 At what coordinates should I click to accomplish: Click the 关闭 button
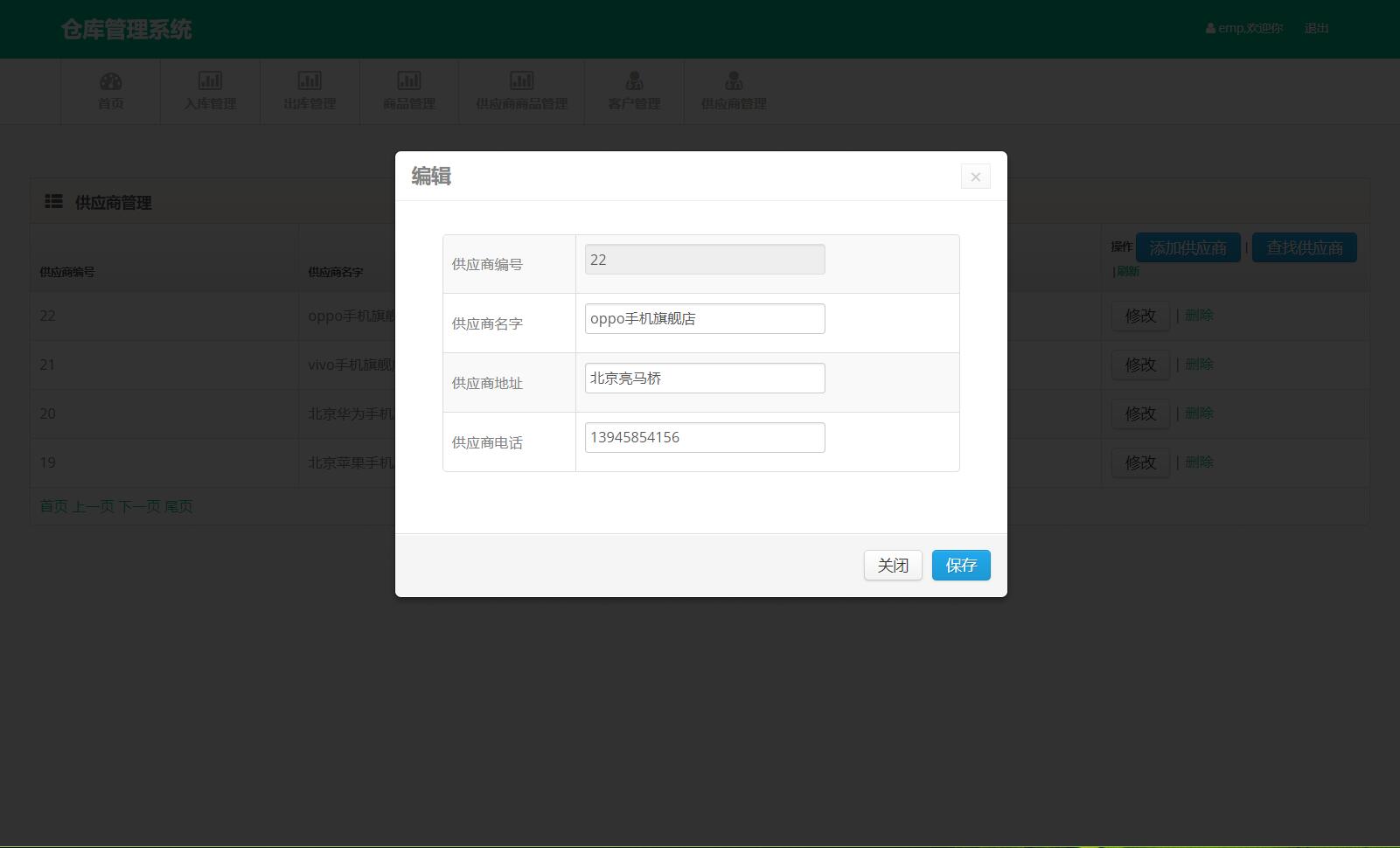[x=893, y=565]
